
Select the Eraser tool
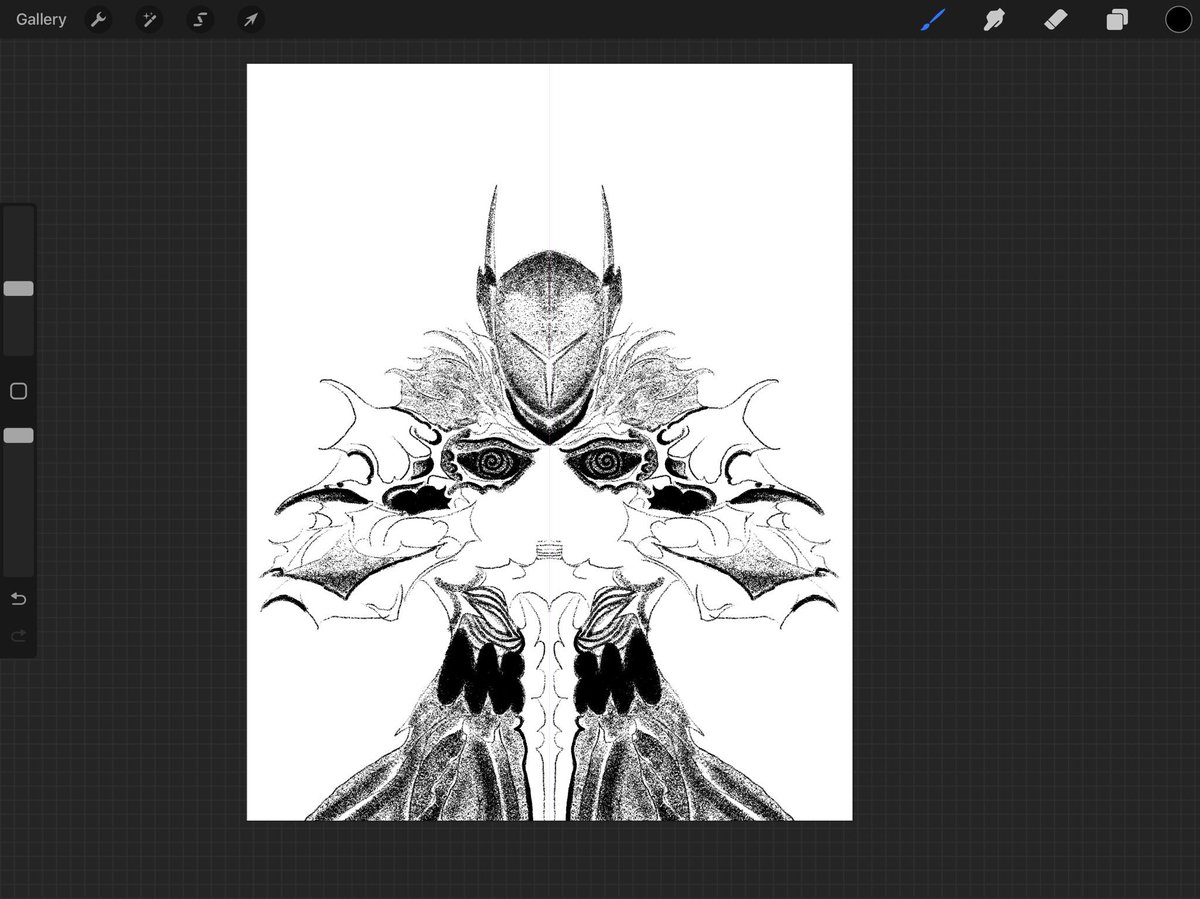tap(1056, 20)
